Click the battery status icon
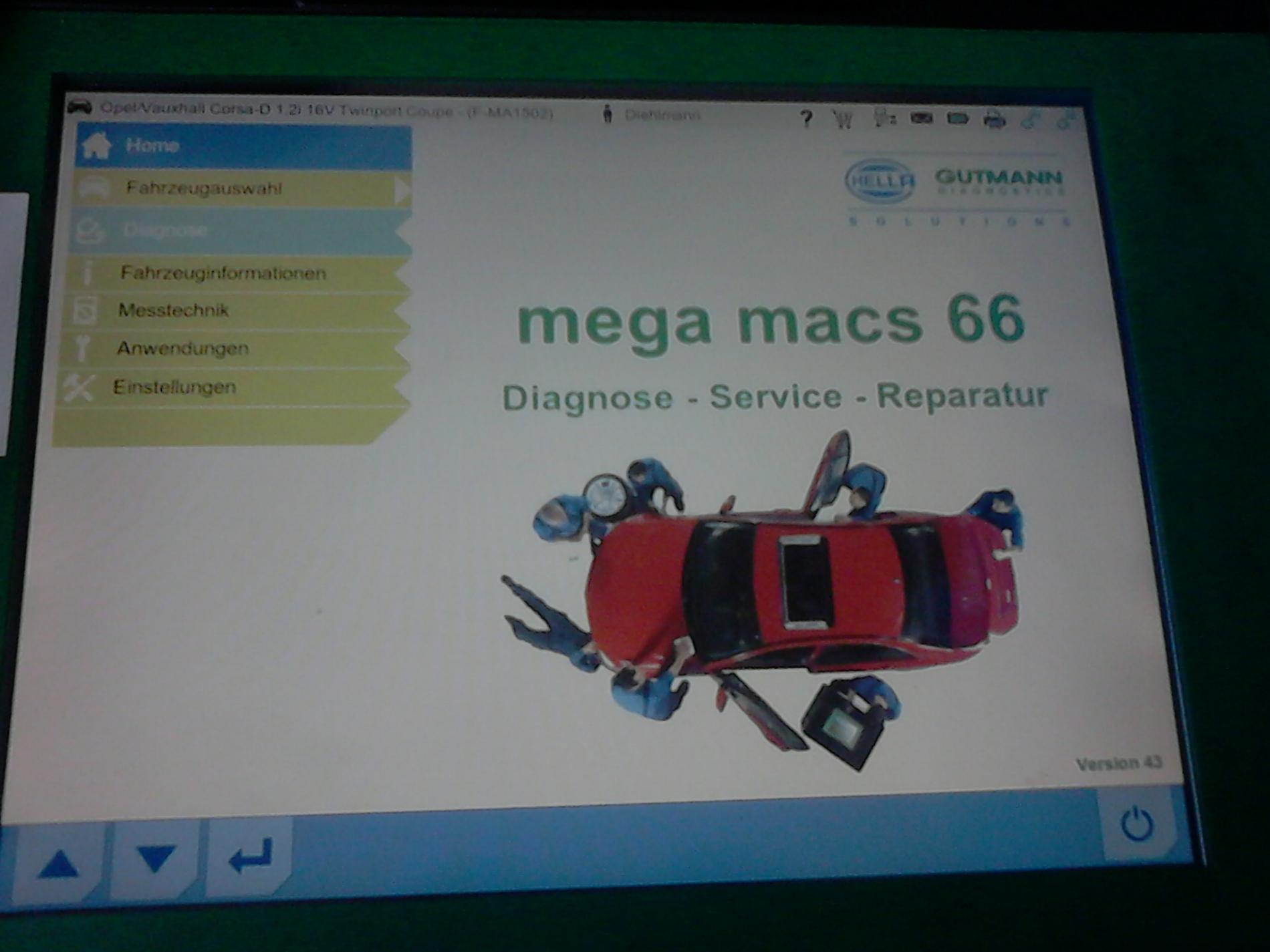 957,119
